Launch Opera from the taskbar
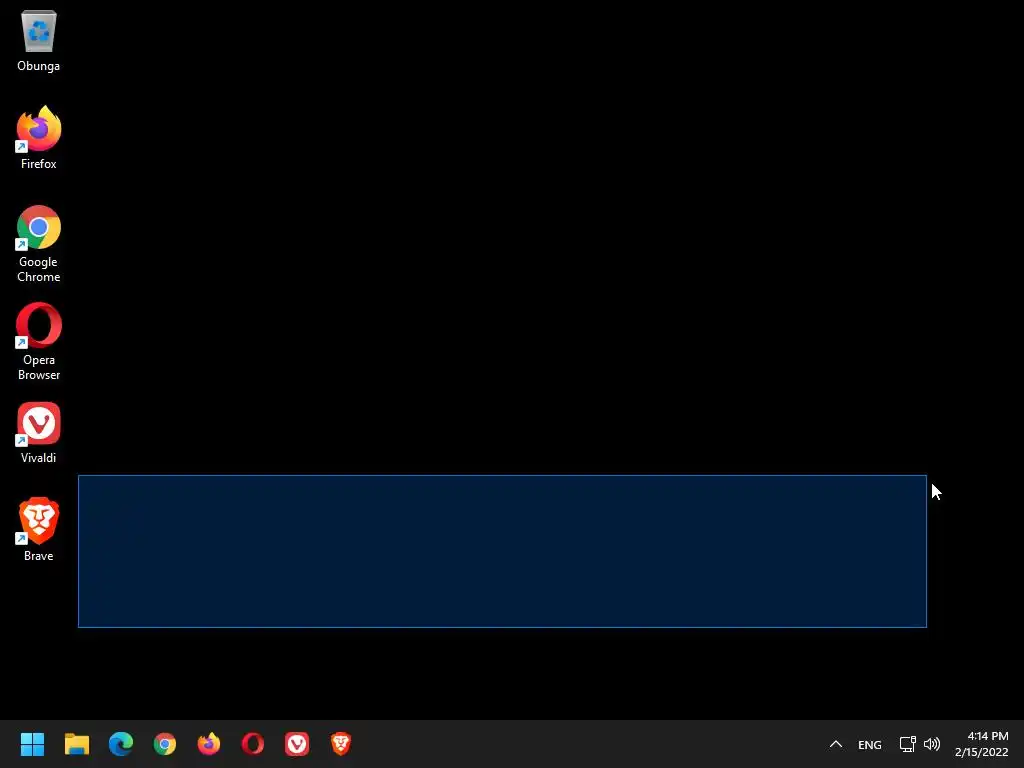Viewport: 1024px width, 768px height. coord(253,744)
